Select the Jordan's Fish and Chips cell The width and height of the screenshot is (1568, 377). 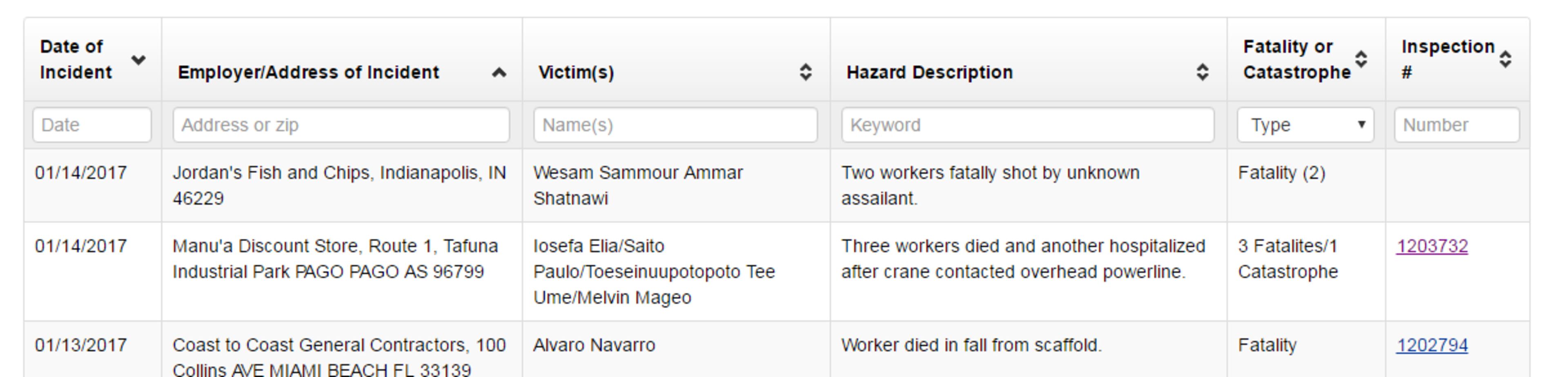click(339, 186)
